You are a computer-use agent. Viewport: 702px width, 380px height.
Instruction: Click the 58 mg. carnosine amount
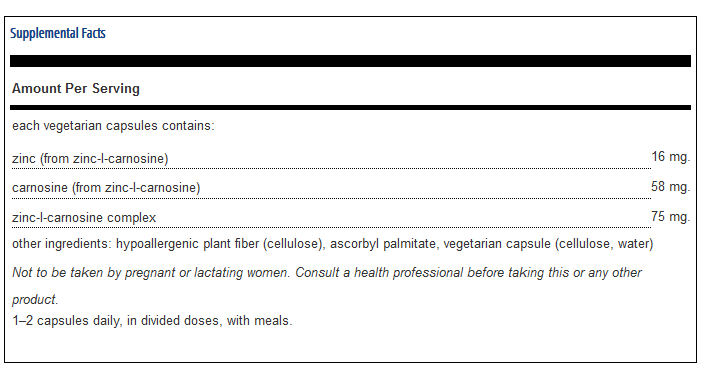(x=671, y=186)
